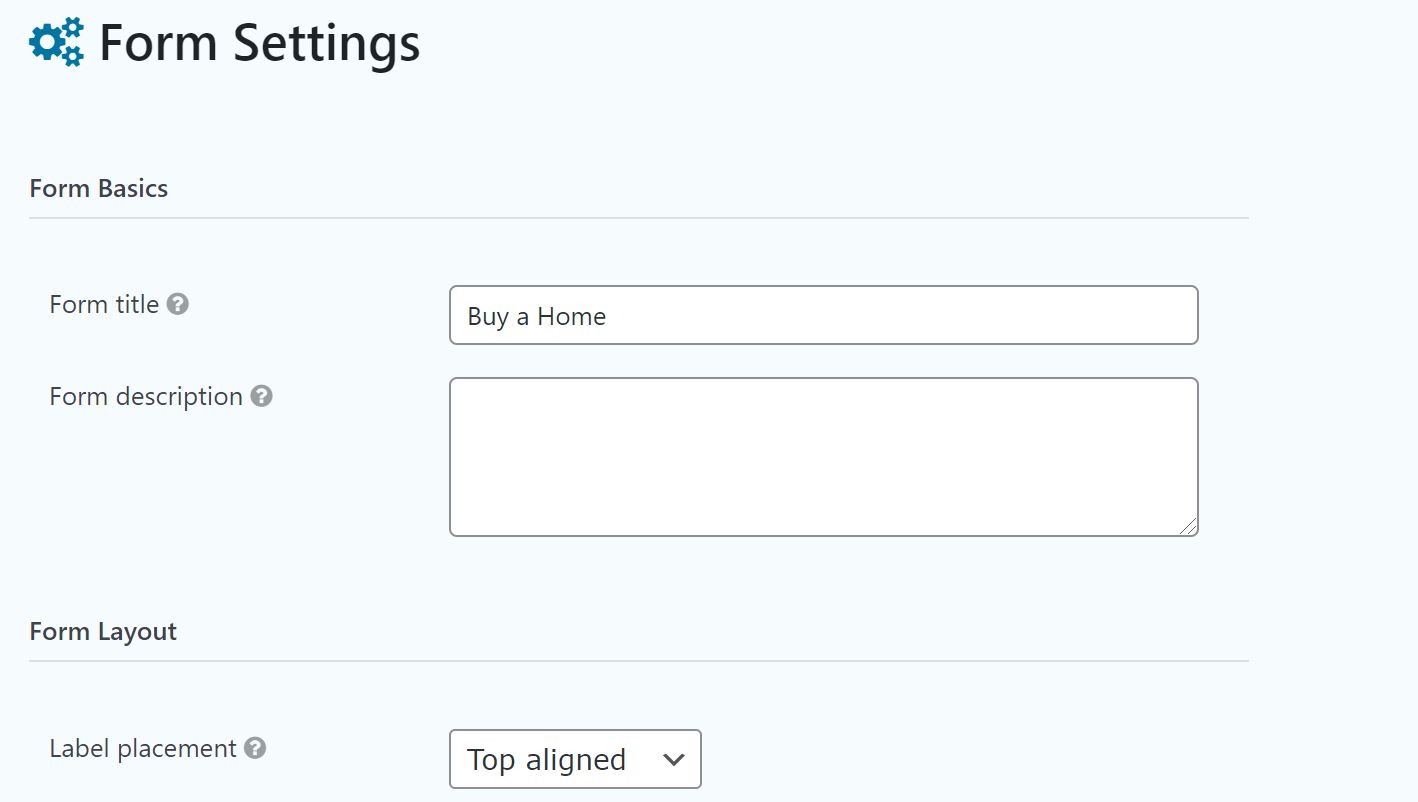Click the Form Settings gears icon
The width and height of the screenshot is (1418, 802).
57,42
